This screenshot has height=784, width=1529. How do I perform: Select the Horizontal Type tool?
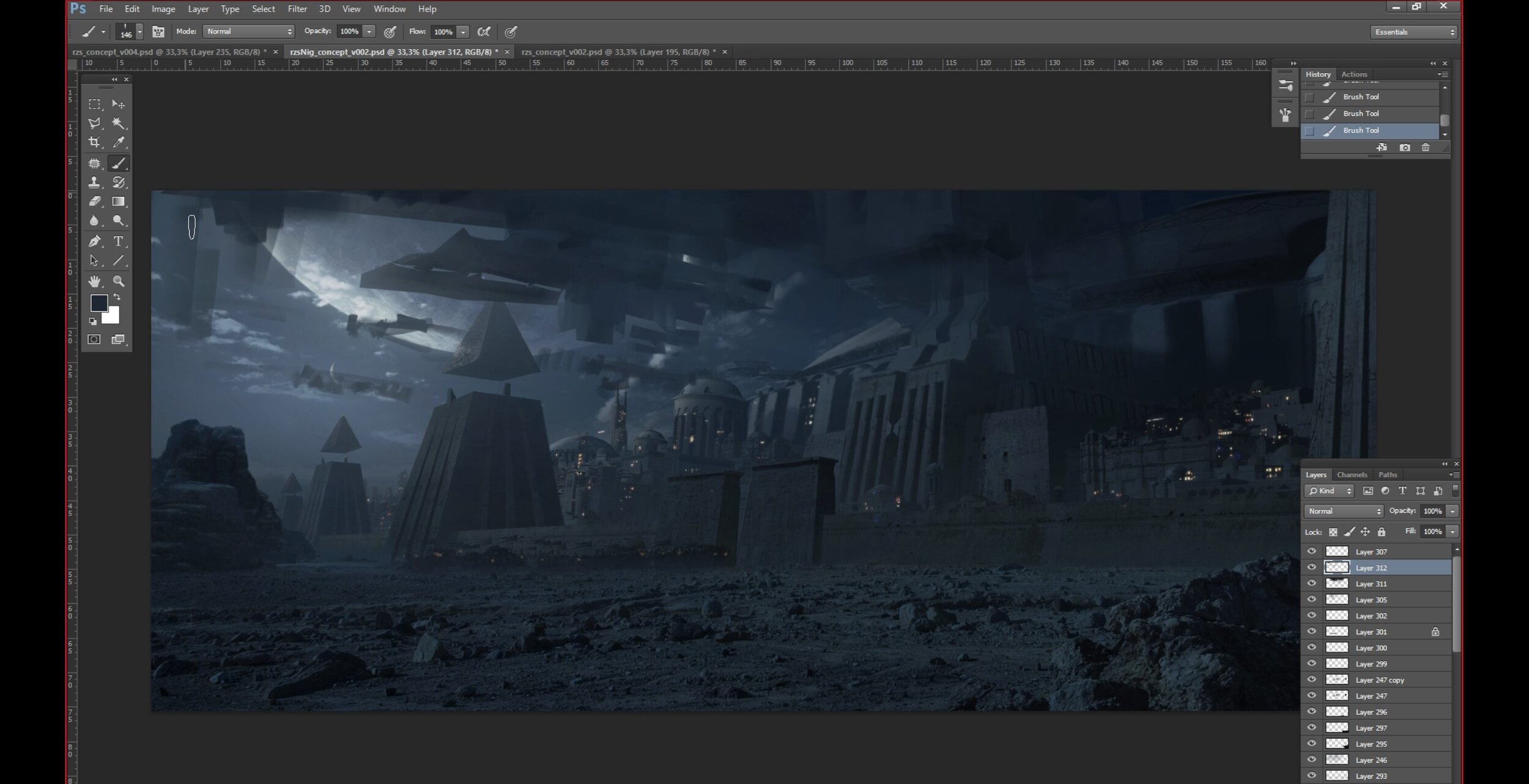pos(118,241)
